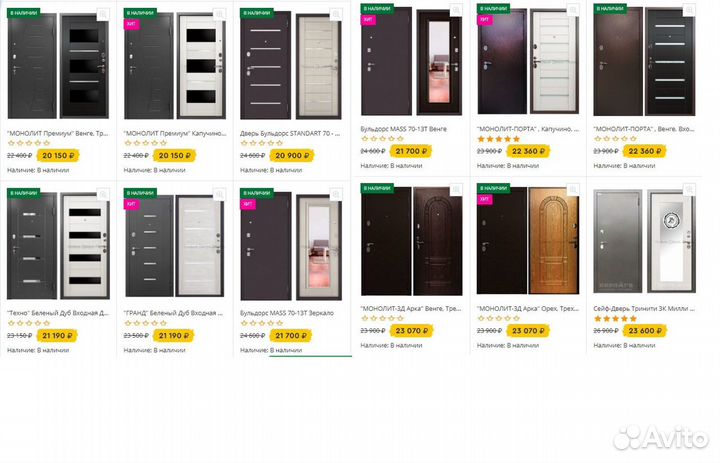Click magnifier icon on Бульдорс MASS 70-13T Венге
This screenshot has height=463, width=720.
[457, 12]
